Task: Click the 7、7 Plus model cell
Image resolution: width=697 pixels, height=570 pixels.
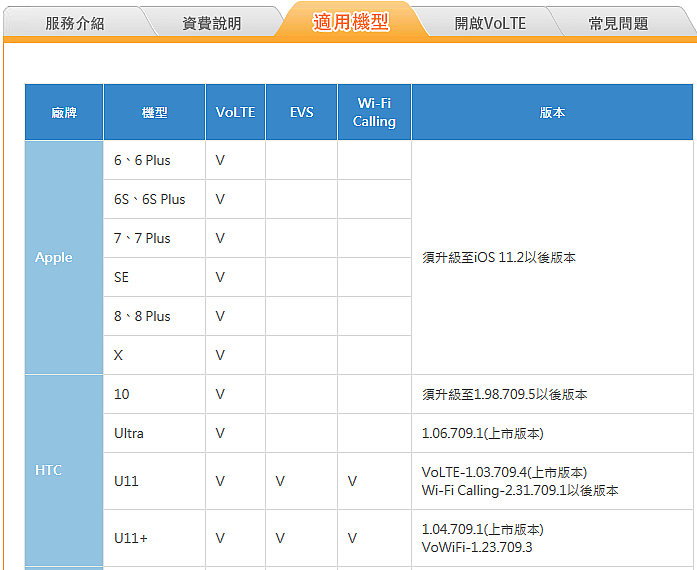Action: [154, 238]
